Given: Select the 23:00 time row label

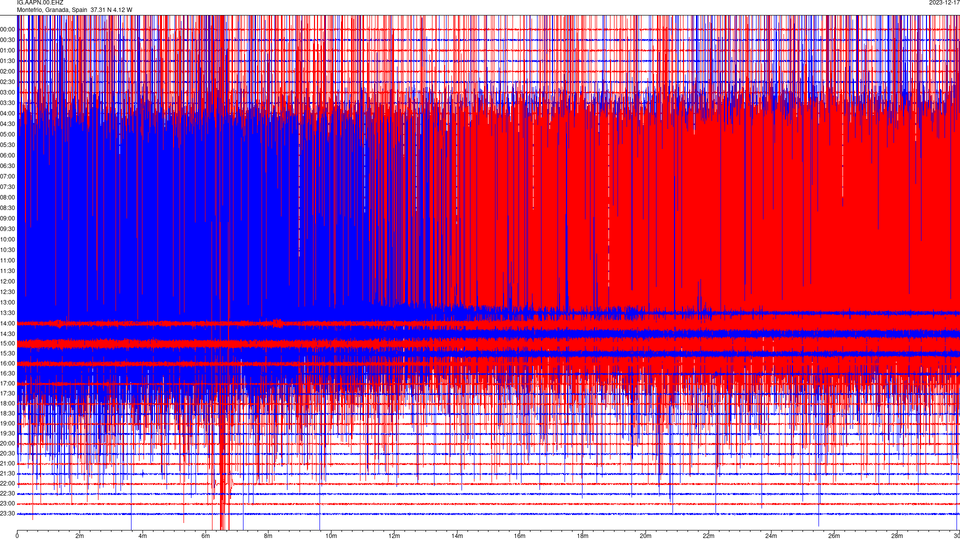Looking at the screenshot, I should click(7, 503).
